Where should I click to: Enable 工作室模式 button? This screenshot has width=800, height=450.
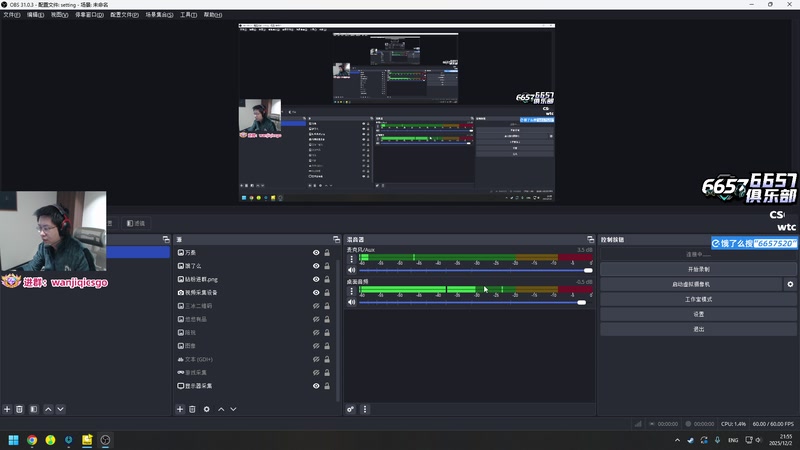click(698, 299)
